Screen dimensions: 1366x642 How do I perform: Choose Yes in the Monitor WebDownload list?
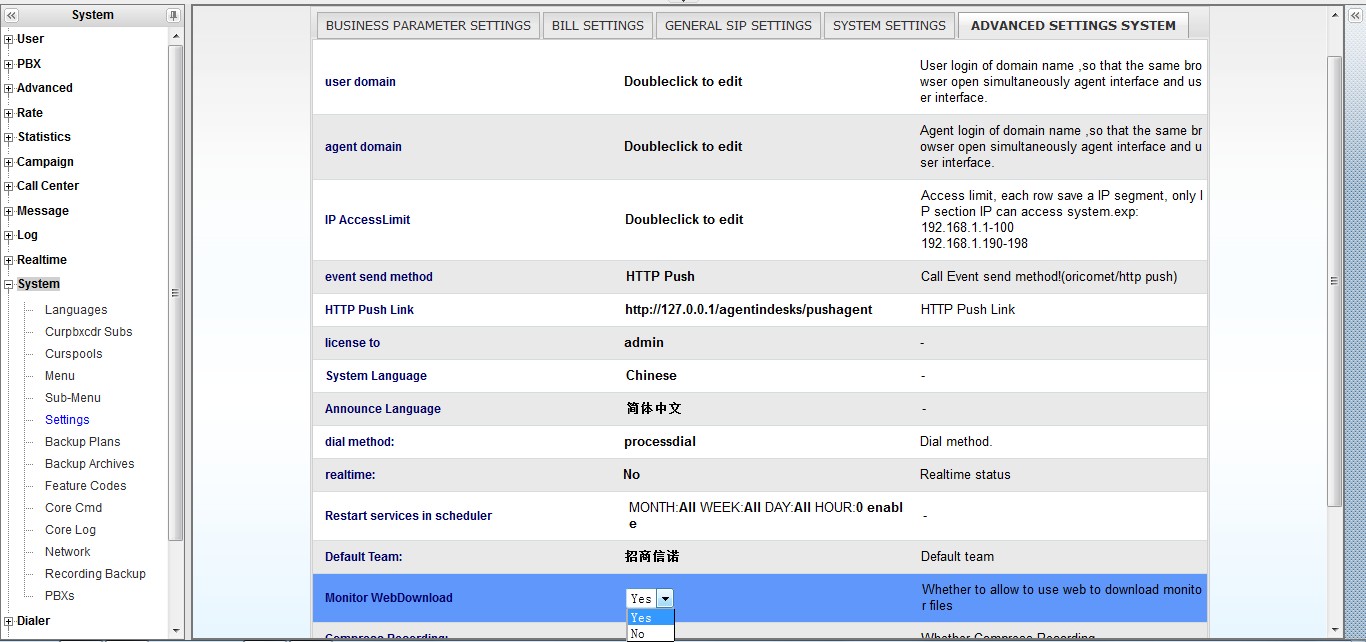click(x=641, y=618)
